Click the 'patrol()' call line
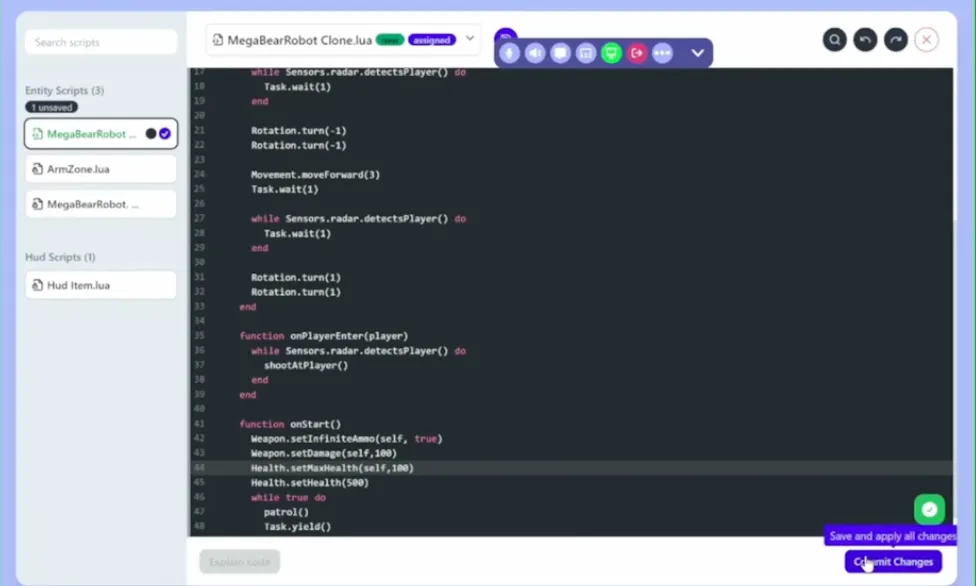Image resolution: width=976 pixels, height=586 pixels. (286, 513)
